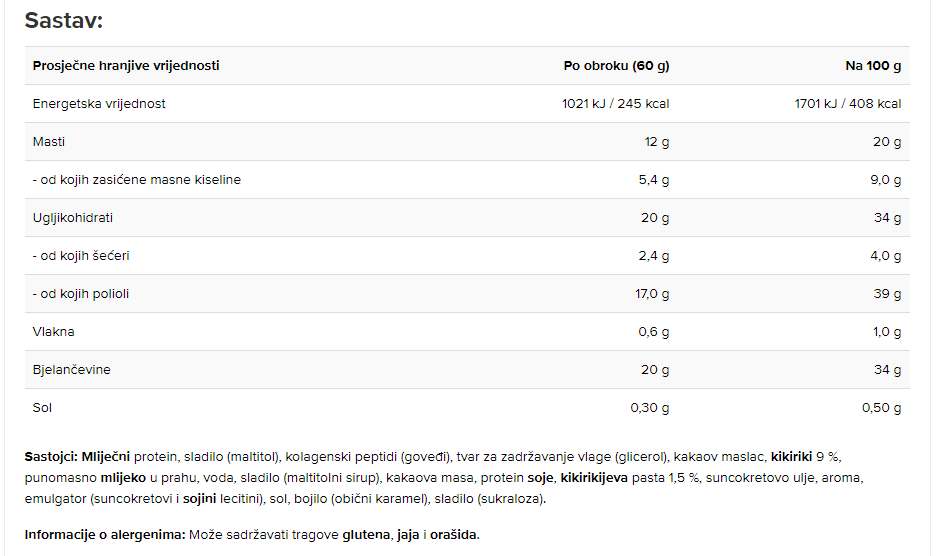Click the 0,50 g salt value
The height and width of the screenshot is (556, 939).
(x=882, y=408)
